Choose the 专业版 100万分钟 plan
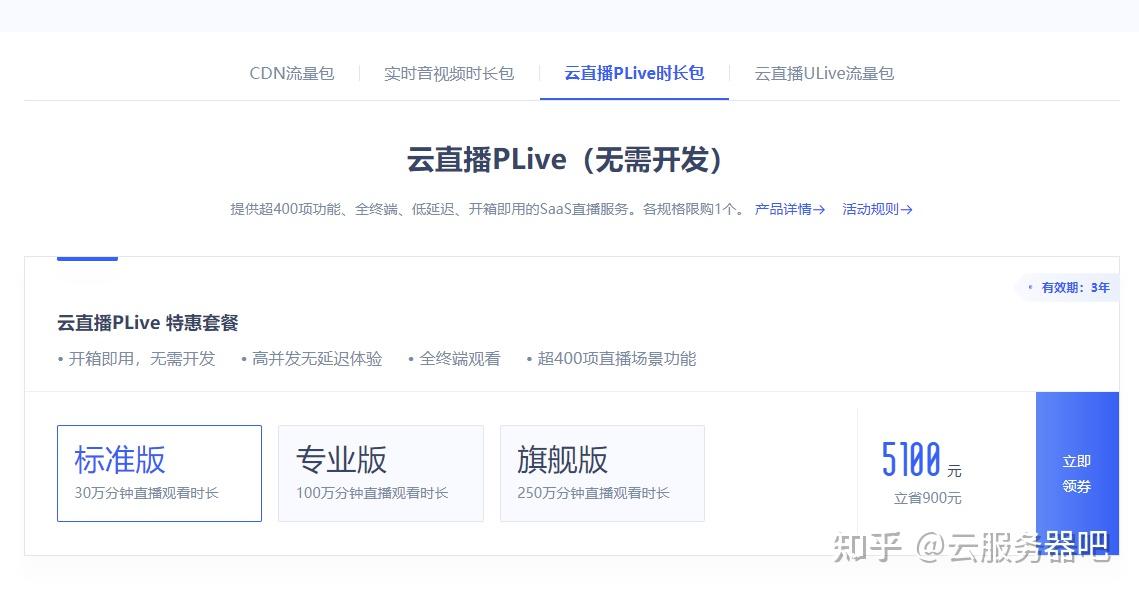Screen dimensions: 1139x594 click(x=381, y=473)
